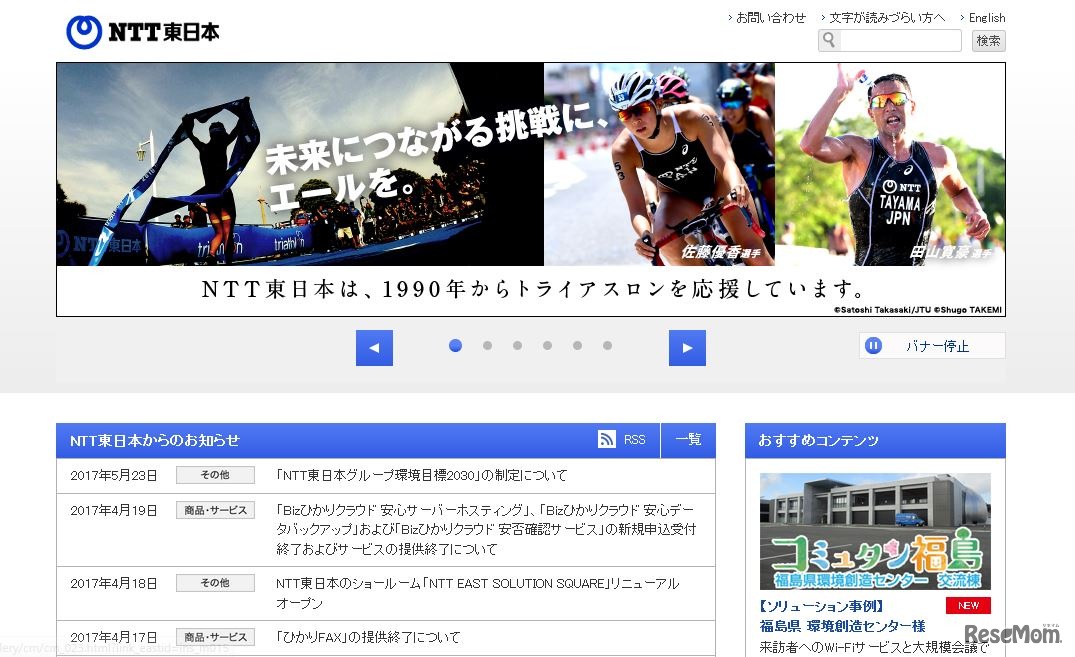The height and width of the screenshot is (657, 1075).
Task: Click the NTT東日本からのお知らせ header
Action: click(x=155, y=440)
